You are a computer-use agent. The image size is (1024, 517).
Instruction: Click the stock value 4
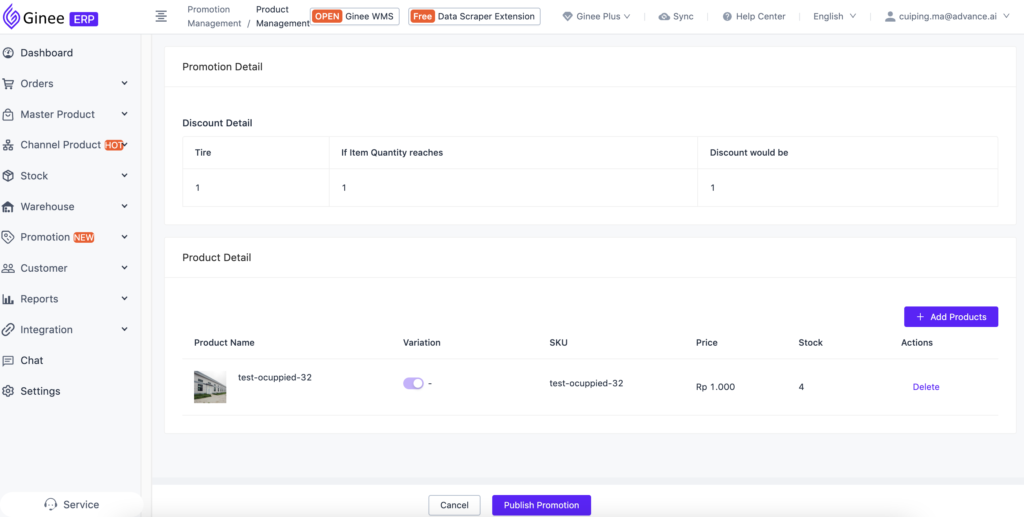tap(801, 387)
